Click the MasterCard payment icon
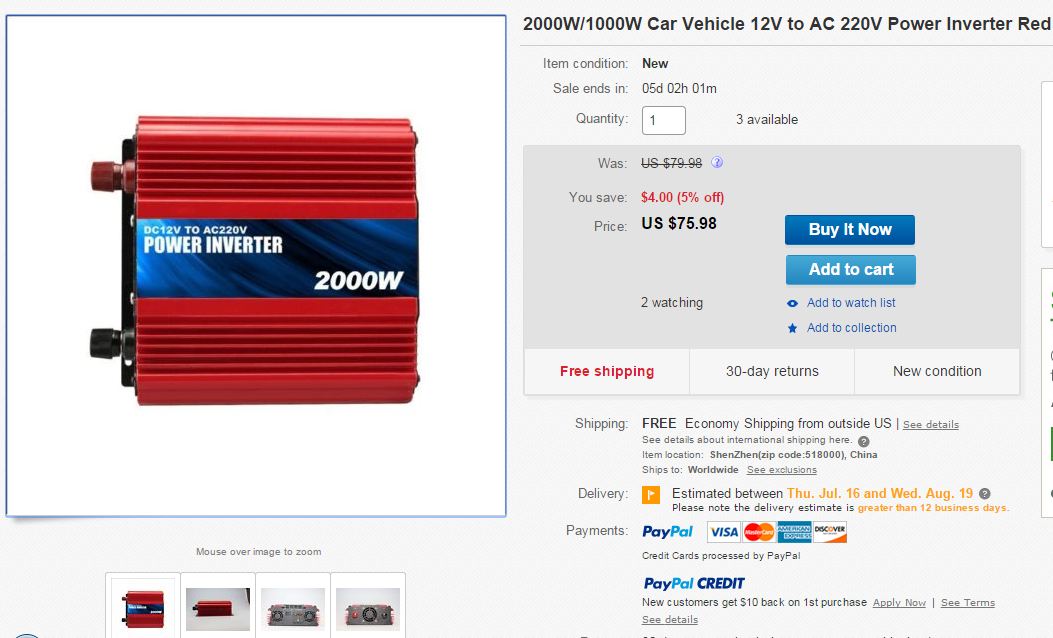 coord(759,532)
